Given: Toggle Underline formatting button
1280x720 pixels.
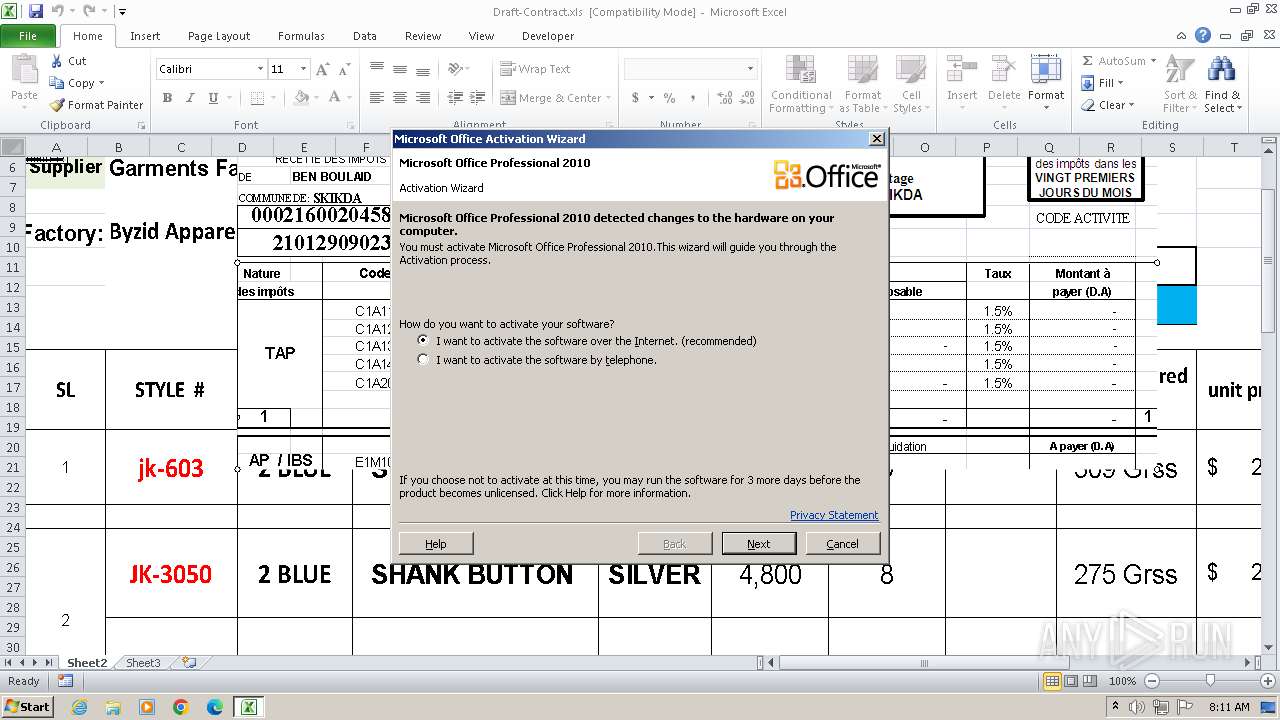Looking at the screenshot, I should [x=213, y=98].
